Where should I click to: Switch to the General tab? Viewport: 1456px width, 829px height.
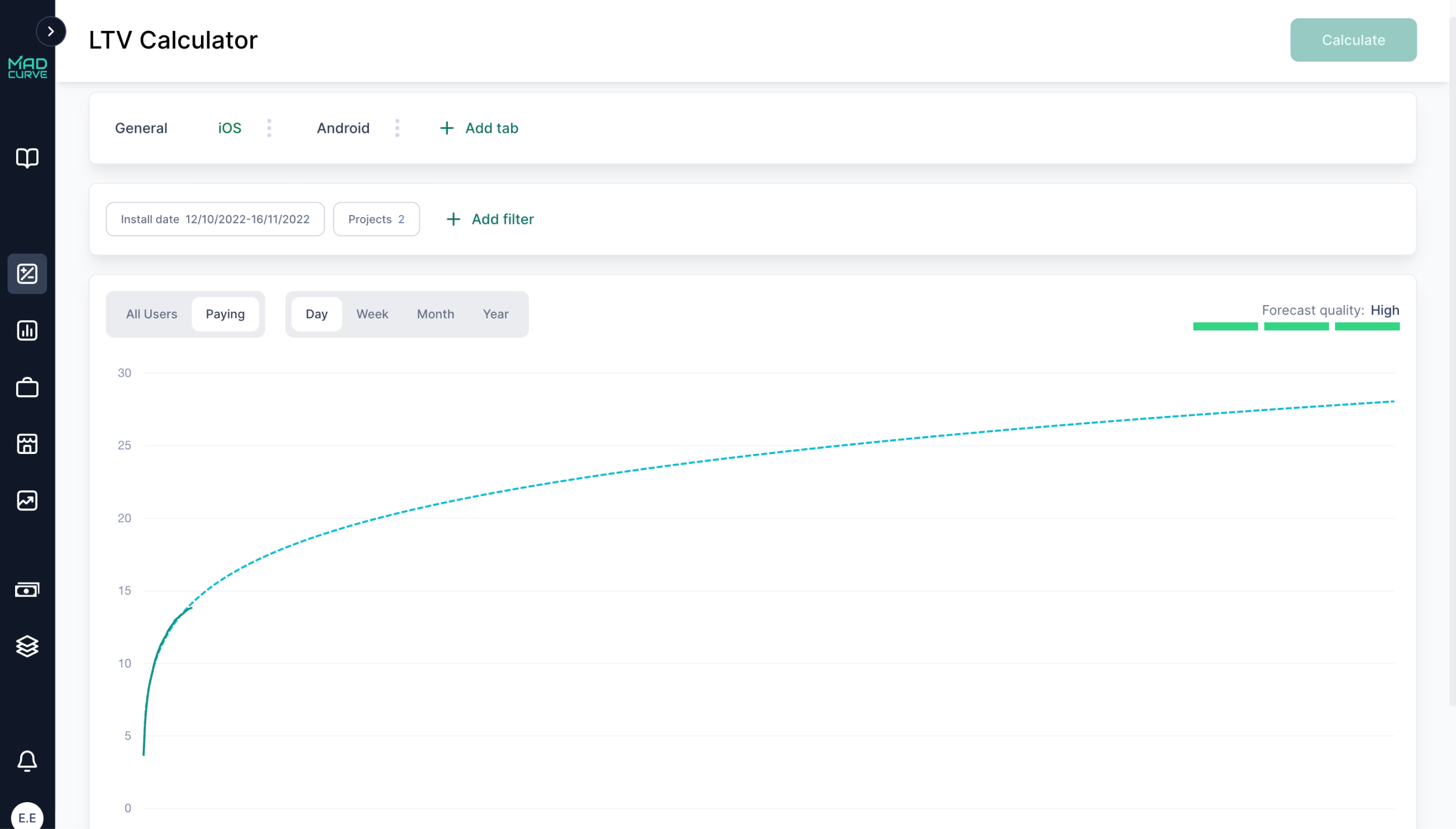[x=141, y=128]
